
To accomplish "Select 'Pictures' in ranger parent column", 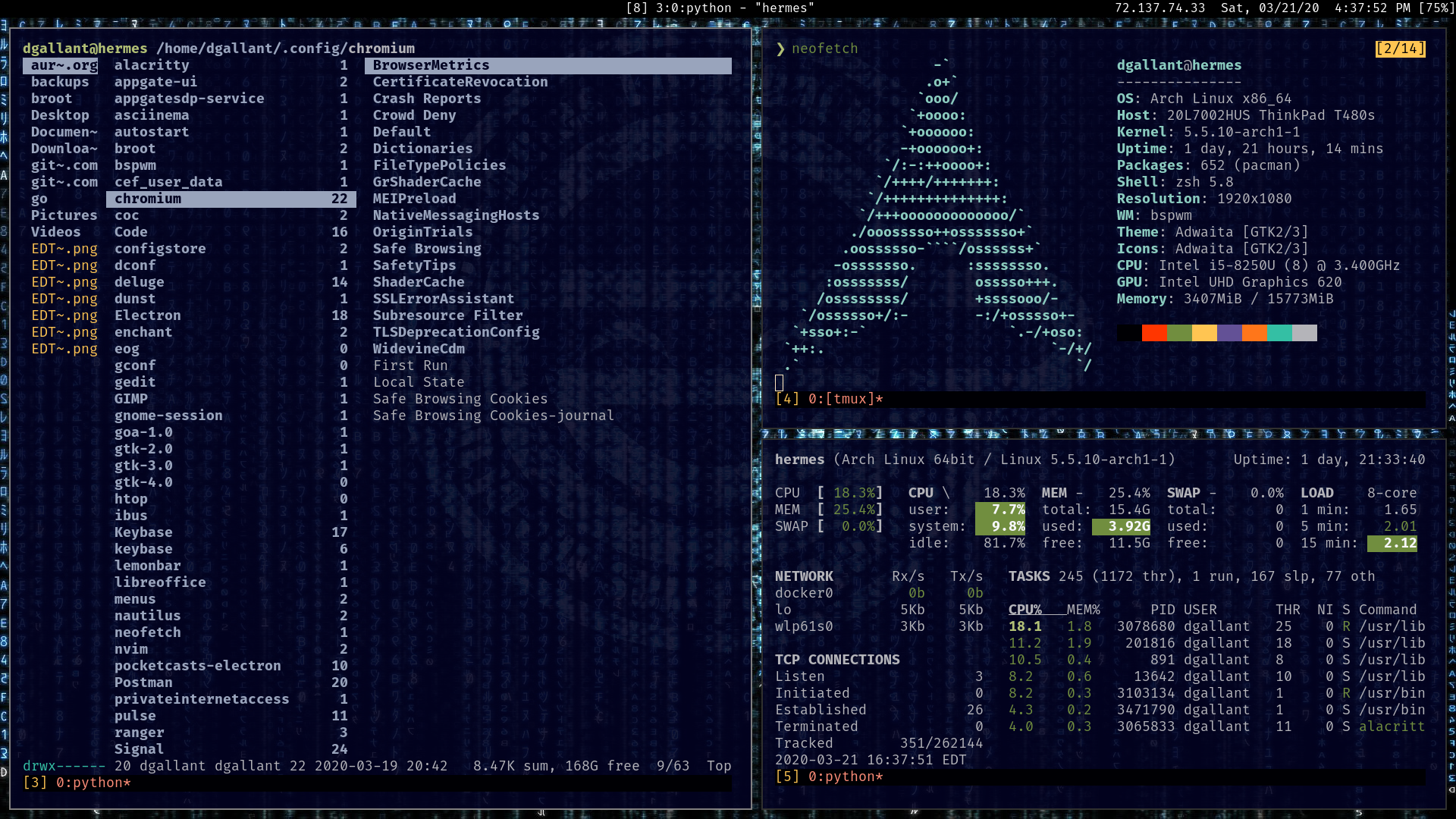I will (x=64, y=216).
